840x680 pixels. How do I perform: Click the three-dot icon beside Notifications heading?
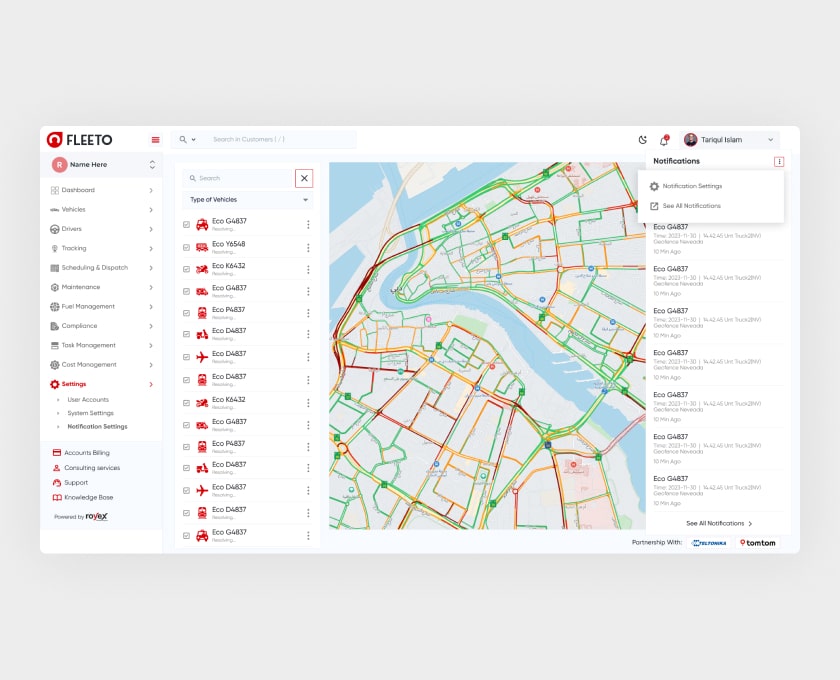pyautogui.click(x=779, y=161)
